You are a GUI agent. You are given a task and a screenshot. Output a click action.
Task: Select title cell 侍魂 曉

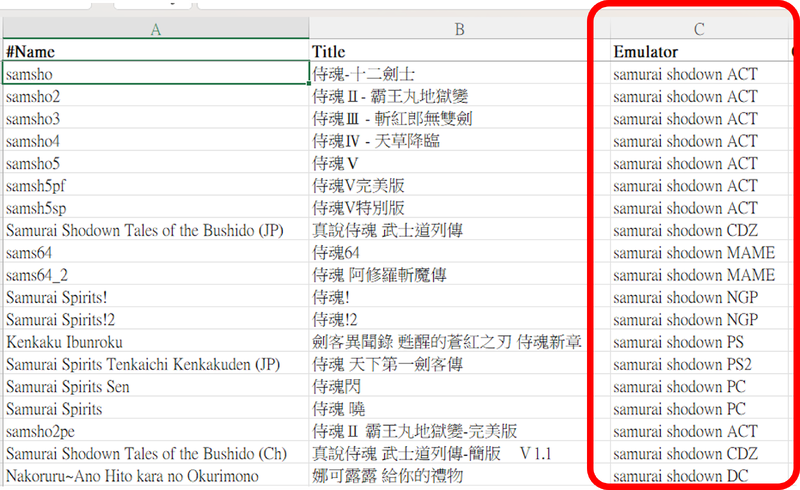(459, 409)
